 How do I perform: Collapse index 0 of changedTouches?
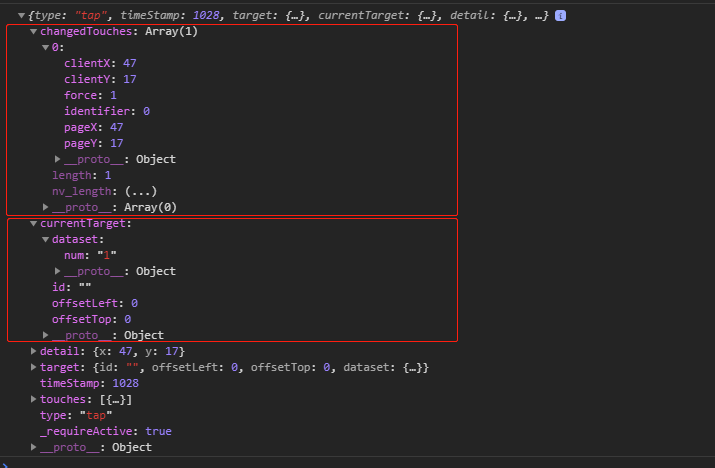[x=45, y=47]
